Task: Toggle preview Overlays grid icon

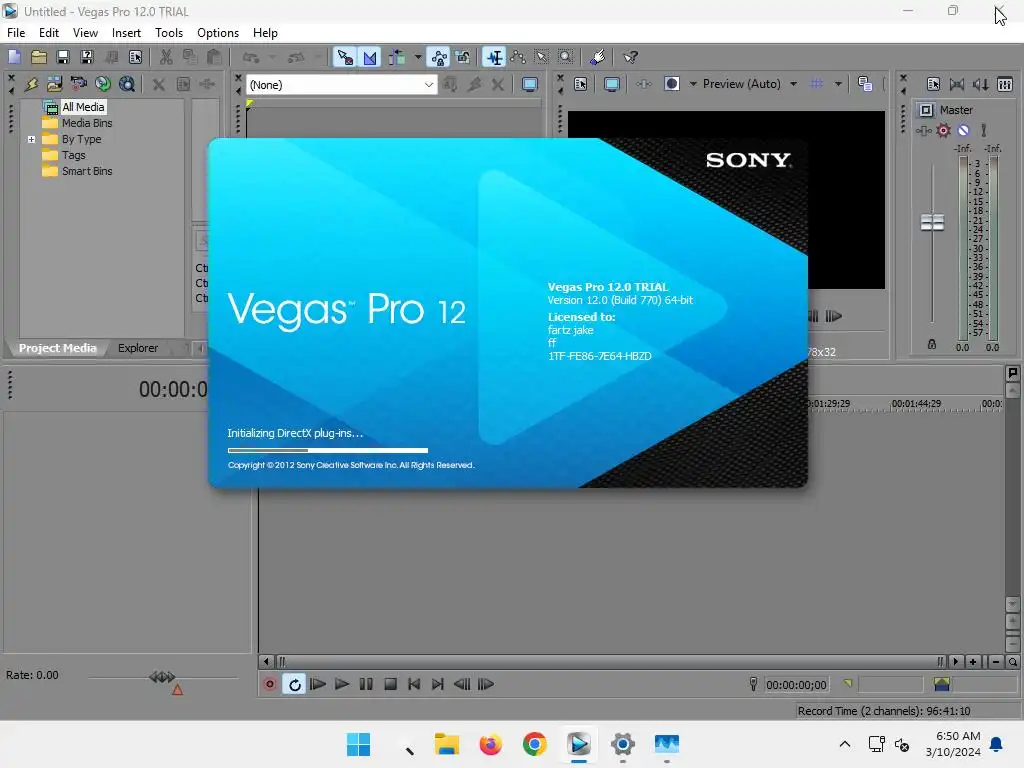Action: (x=816, y=84)
